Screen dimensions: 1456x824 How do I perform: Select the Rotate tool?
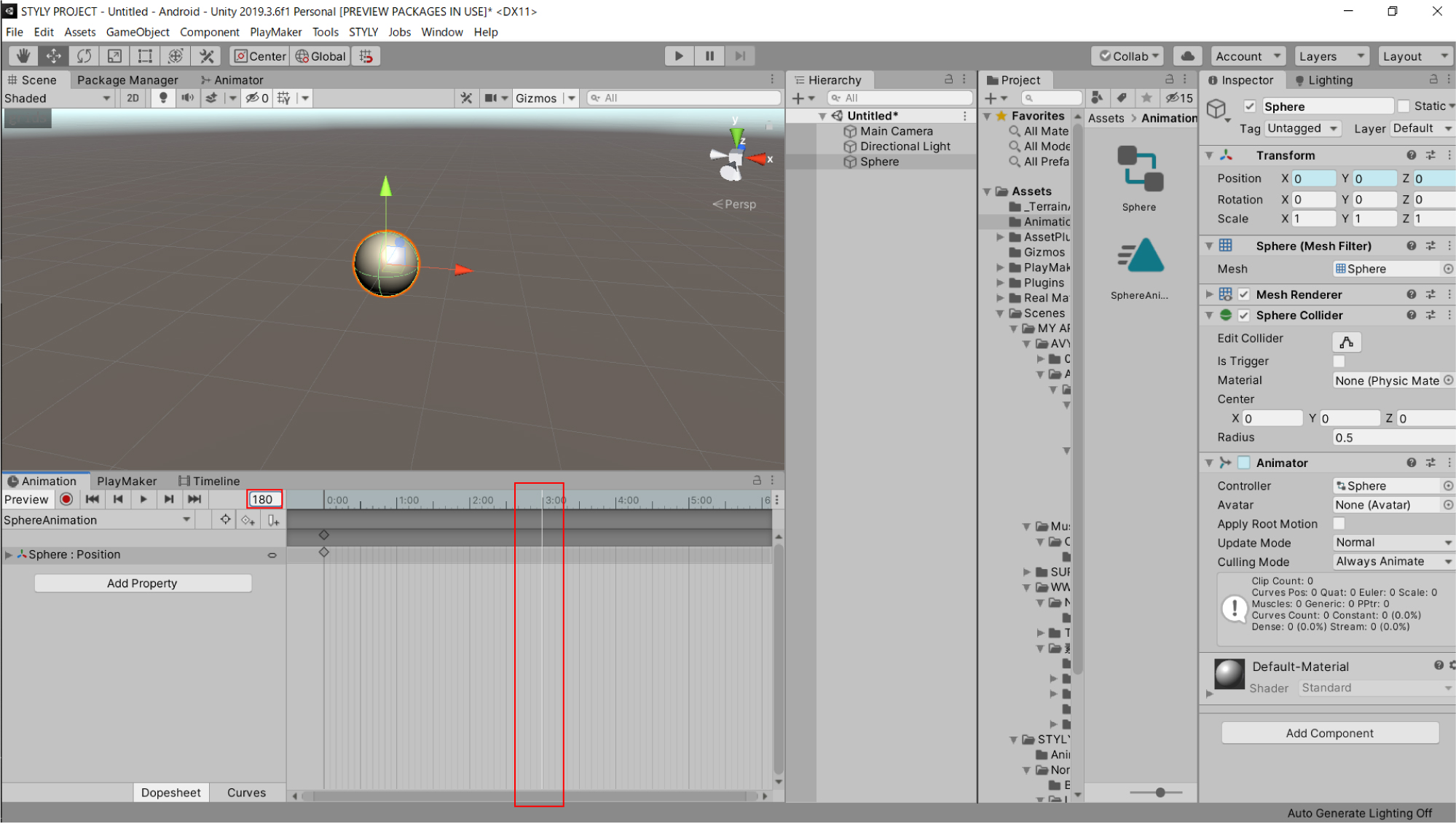click(x=84, y=56)
